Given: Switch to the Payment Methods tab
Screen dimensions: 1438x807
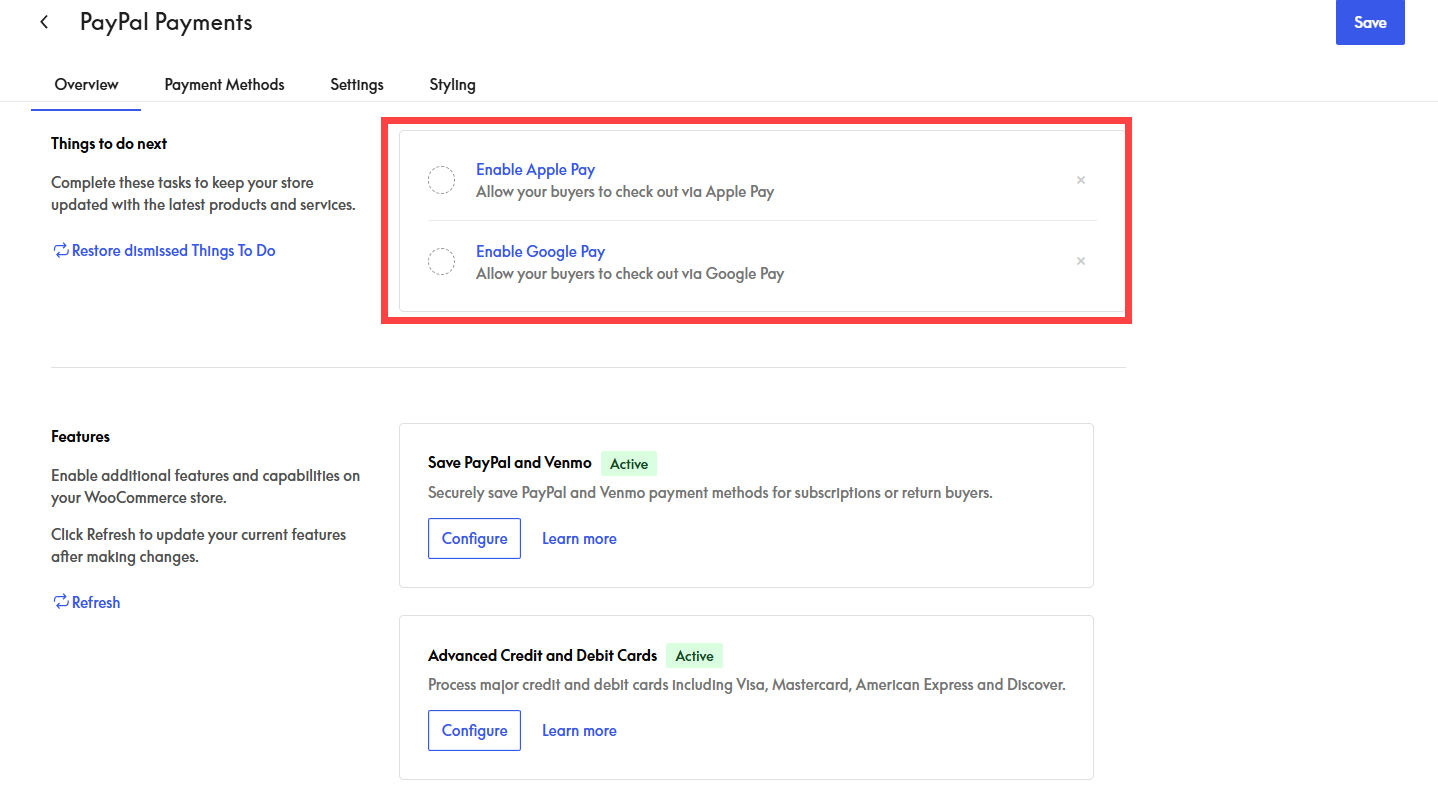Looking at the screenshot, I should pos(224,85).
